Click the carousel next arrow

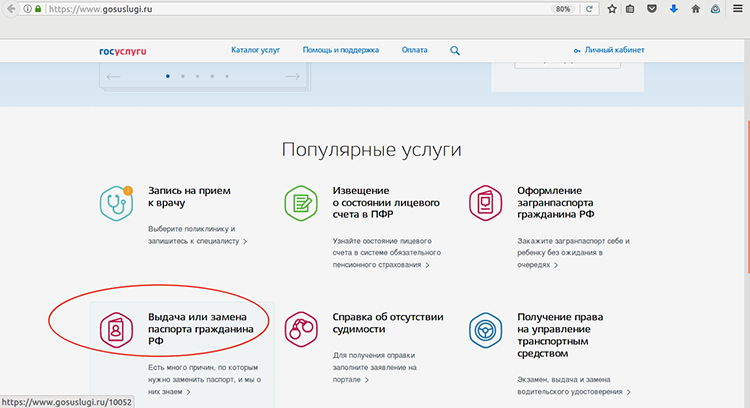292,76
